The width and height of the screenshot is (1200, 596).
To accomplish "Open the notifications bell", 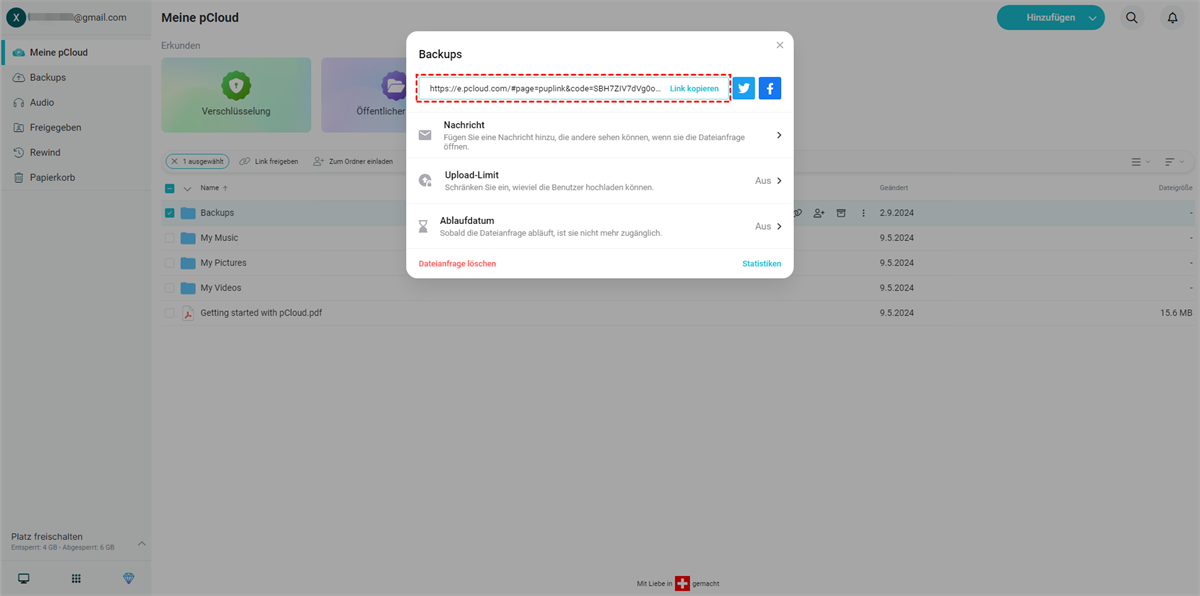I will pos(1172,17).
